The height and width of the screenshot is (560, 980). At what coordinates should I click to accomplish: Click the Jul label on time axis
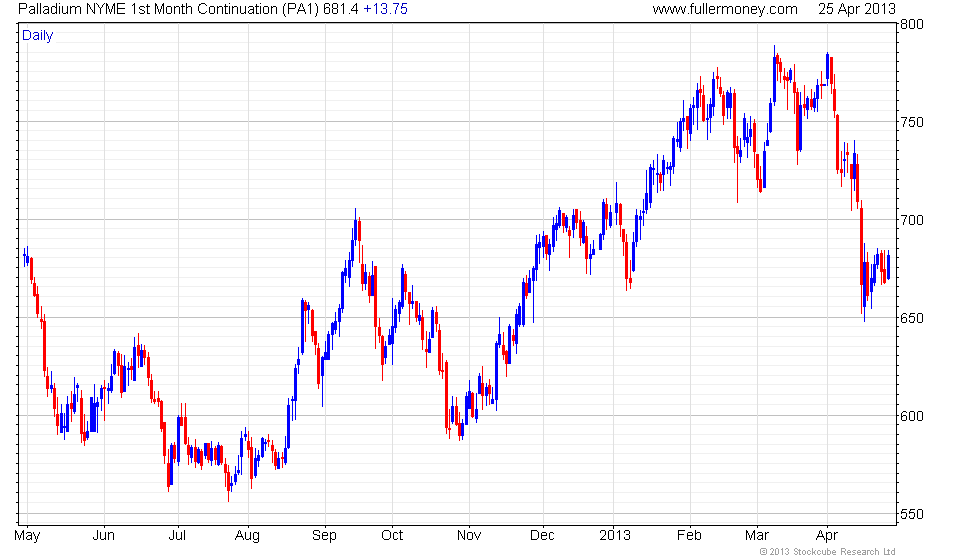[178, 536]
